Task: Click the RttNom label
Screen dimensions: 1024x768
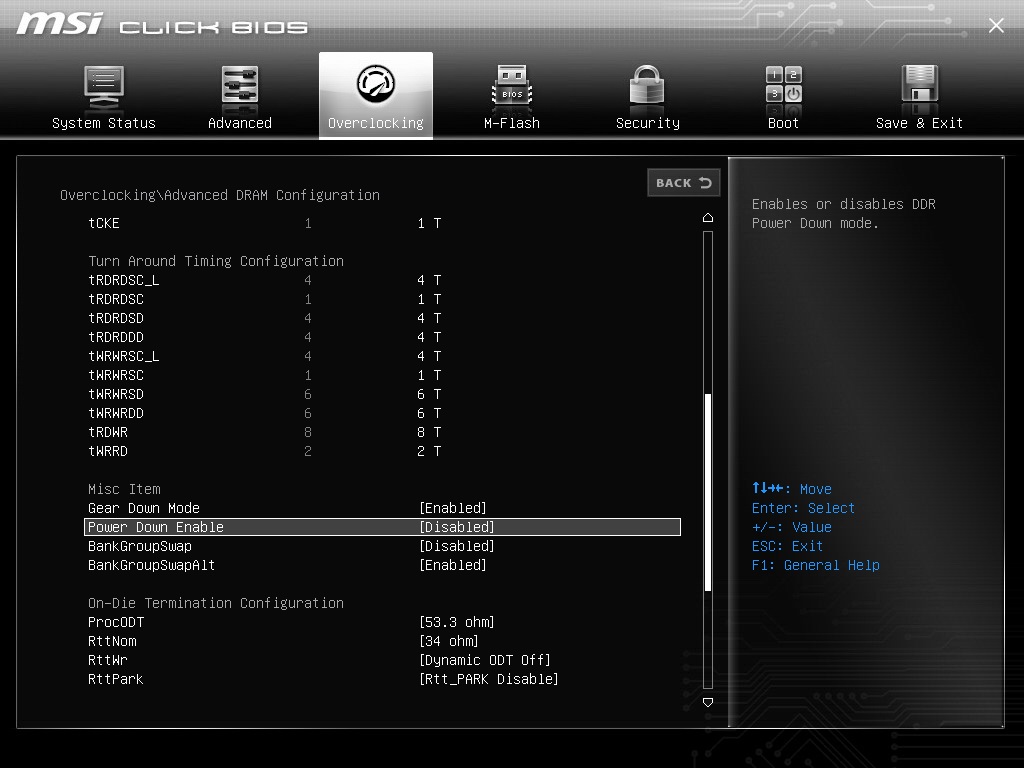Action: pyautogui.click(x=112, y=641)
